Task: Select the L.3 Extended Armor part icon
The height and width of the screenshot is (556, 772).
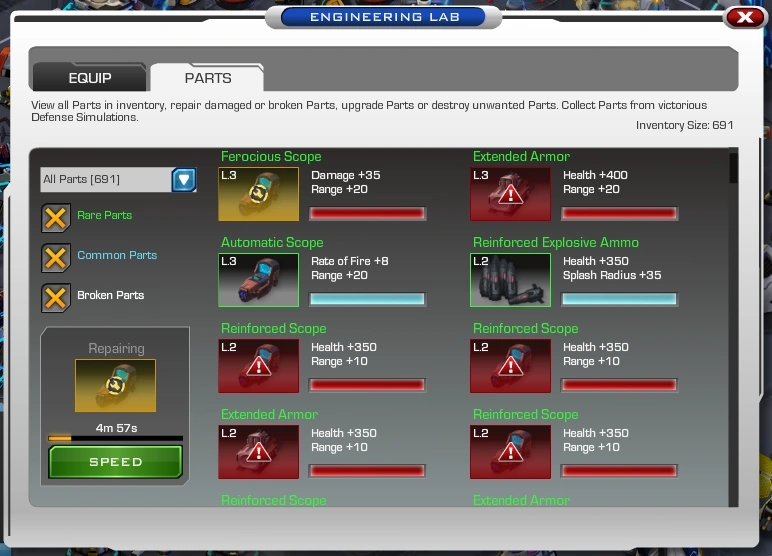Action: pyautogui.click(x=511, y=194)
